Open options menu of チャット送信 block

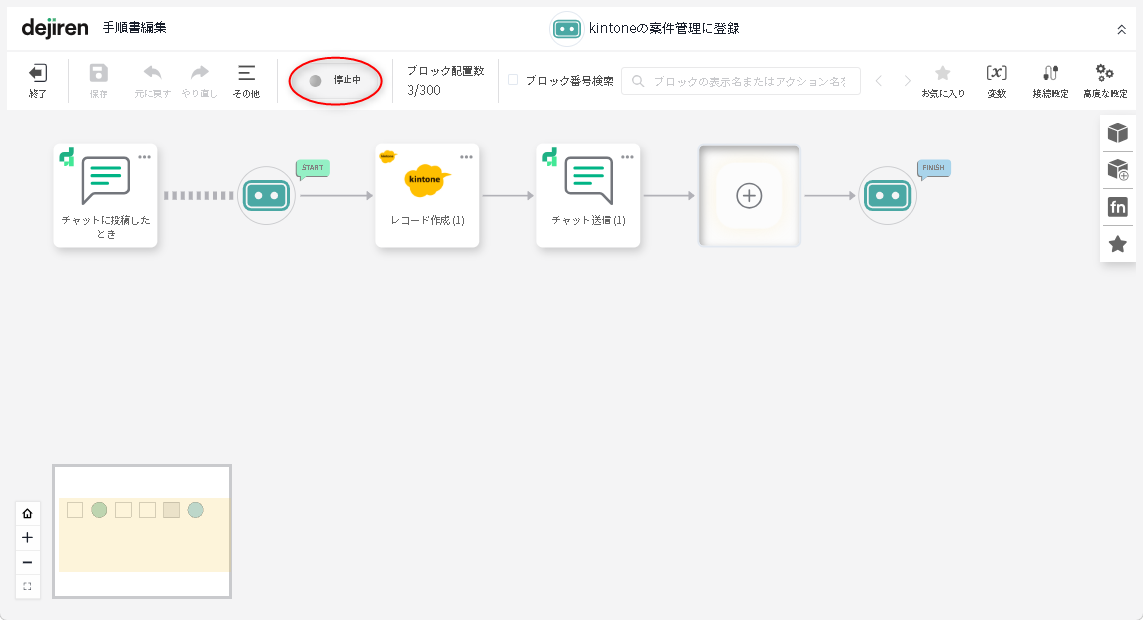point(627,157)
